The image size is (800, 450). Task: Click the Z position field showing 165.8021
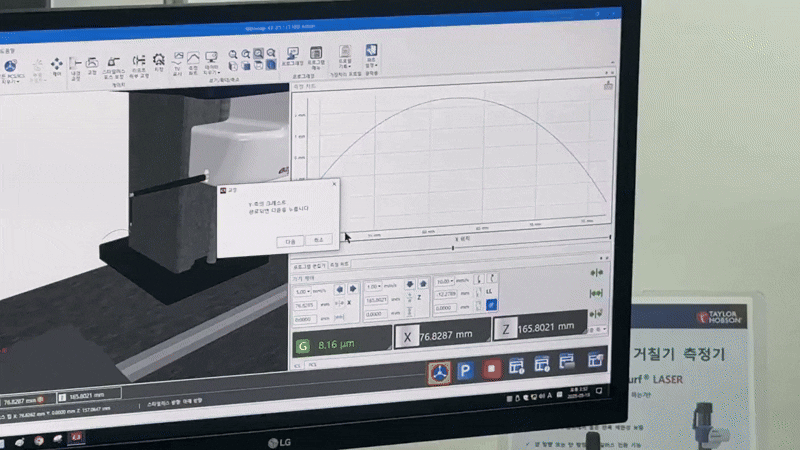click(377, 300)
